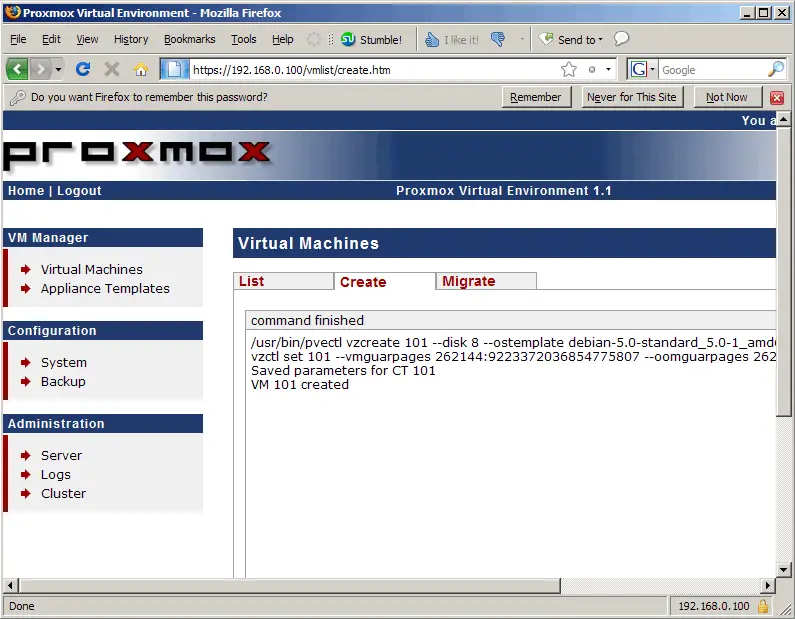Reload the page with the Reload icon
Viewport: 795px width, 619px height.
83,69
